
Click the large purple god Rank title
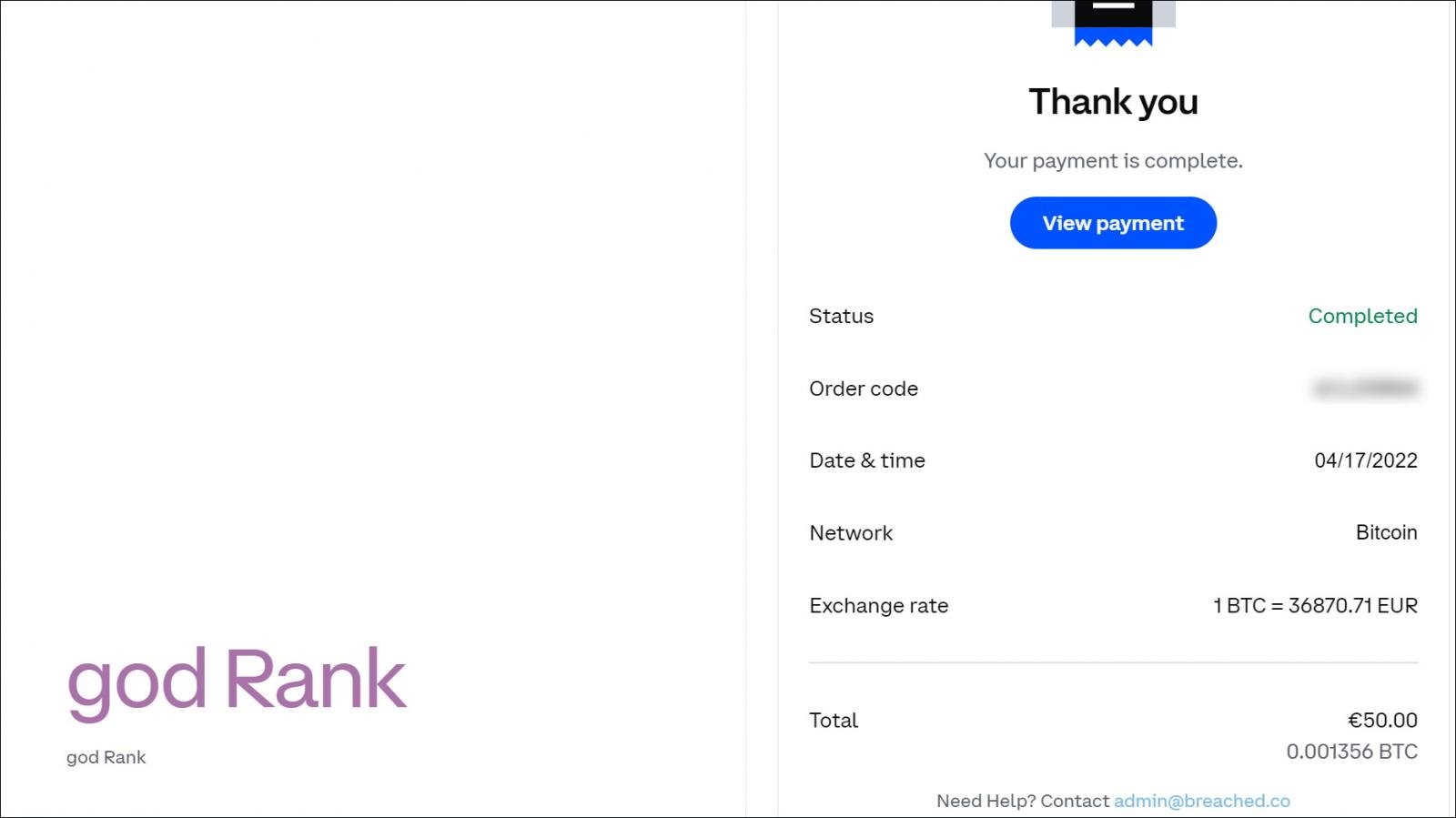coord(237,680)
